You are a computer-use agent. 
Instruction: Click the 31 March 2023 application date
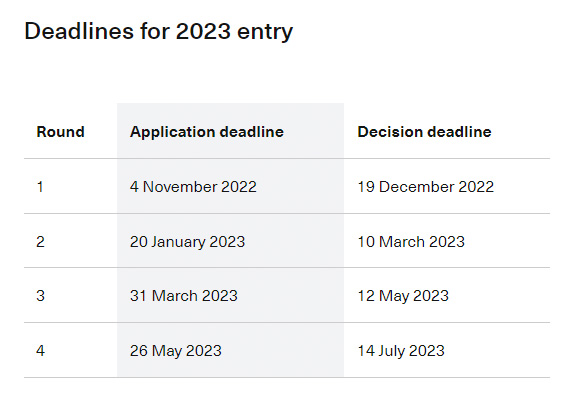[x=184, y=296]
